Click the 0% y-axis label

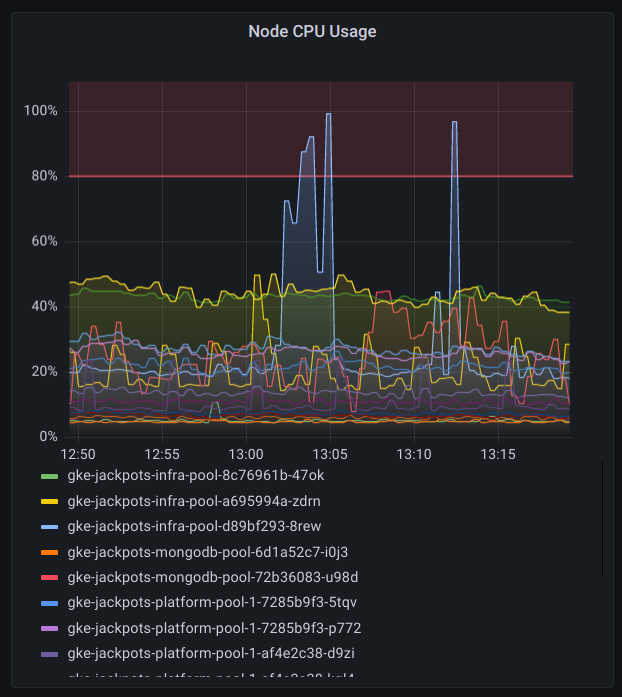[48, 437]
